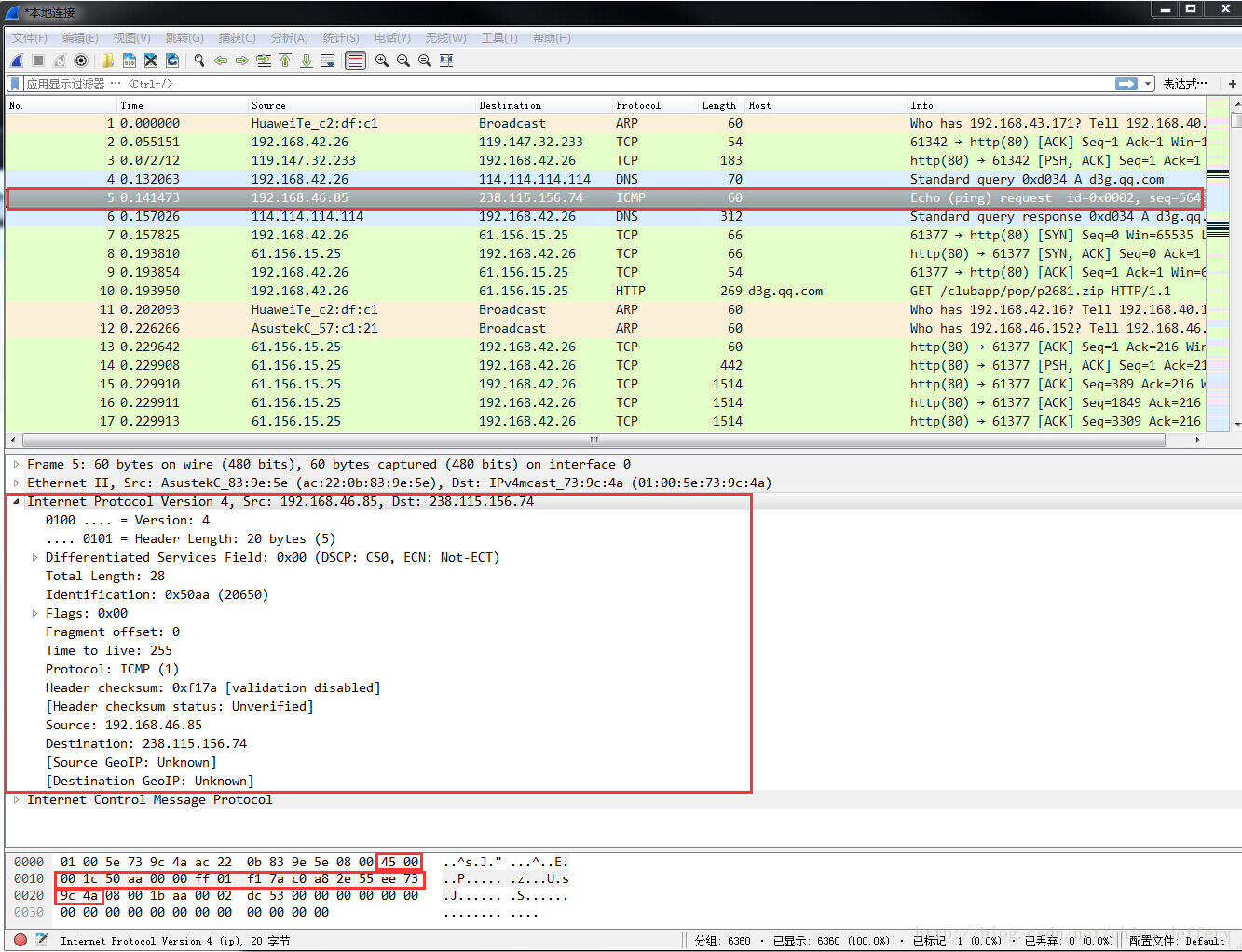
Task: Click the 表达式 expression button
Action: click(x=1184, y=84)
